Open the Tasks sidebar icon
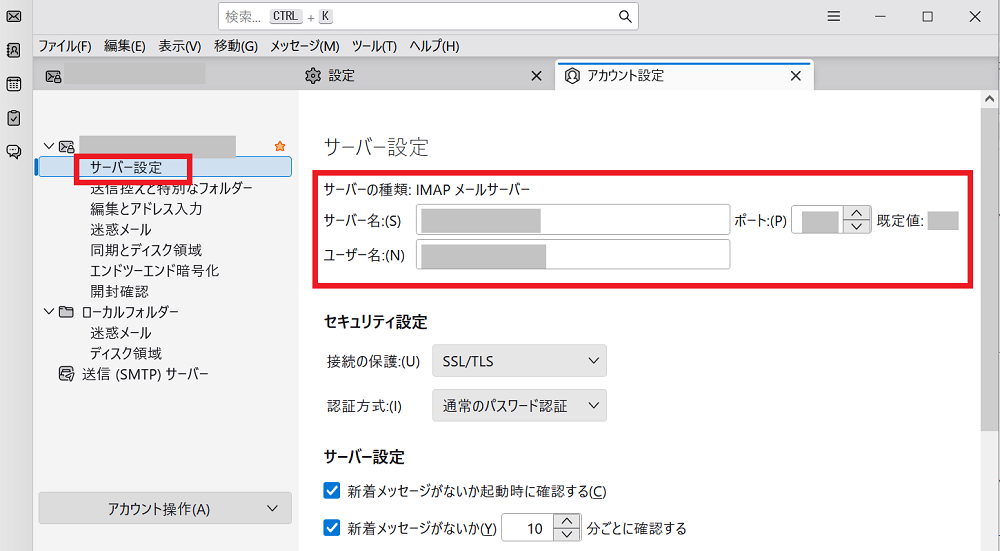Screen dimensions: 1000x551 tap(14, 118)
